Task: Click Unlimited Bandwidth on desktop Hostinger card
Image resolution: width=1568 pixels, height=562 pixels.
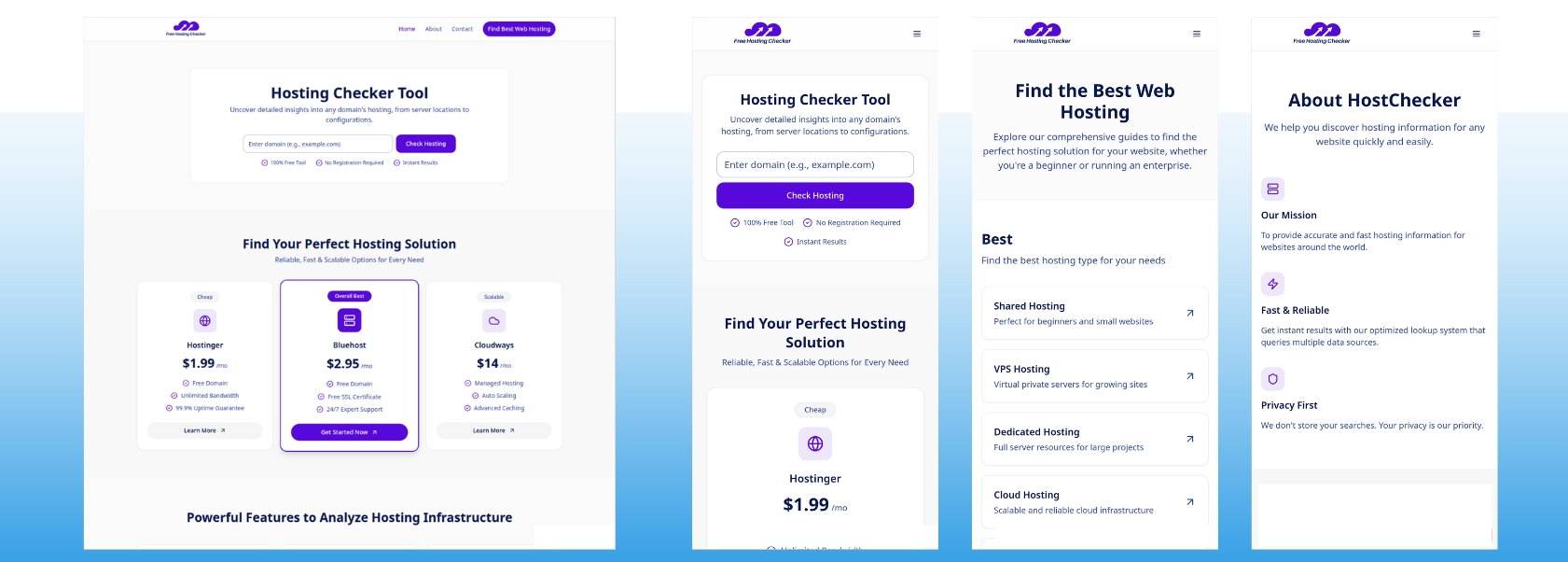Action: (210, 396)
